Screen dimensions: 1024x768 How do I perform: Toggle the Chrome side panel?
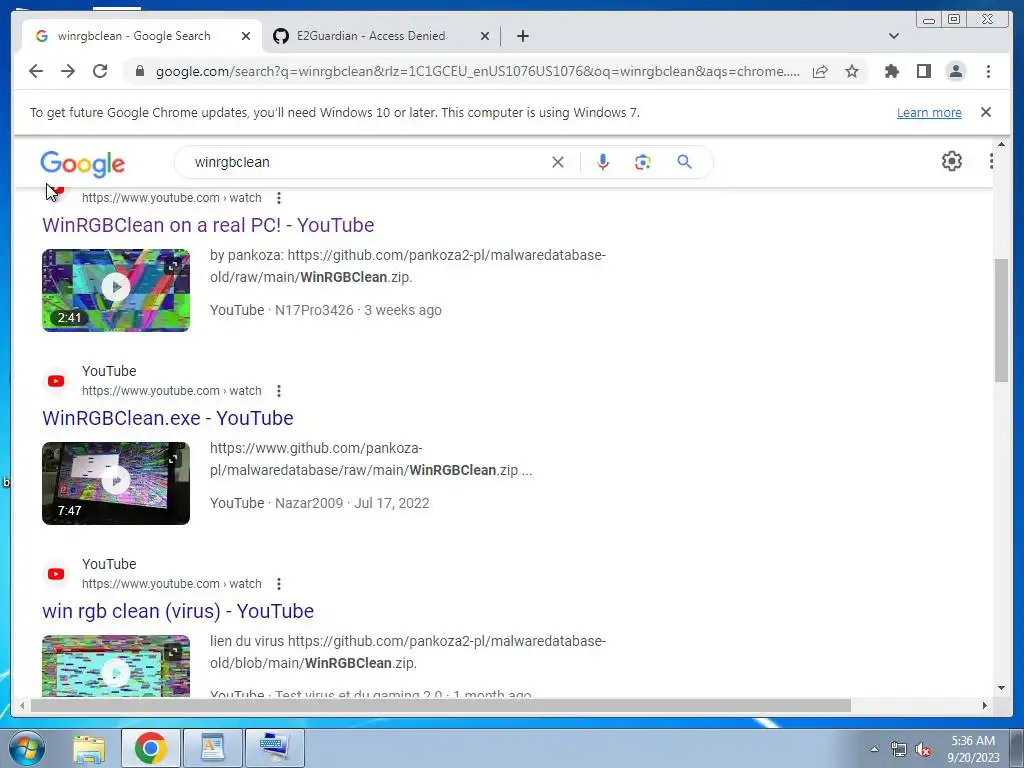point(923,71)
